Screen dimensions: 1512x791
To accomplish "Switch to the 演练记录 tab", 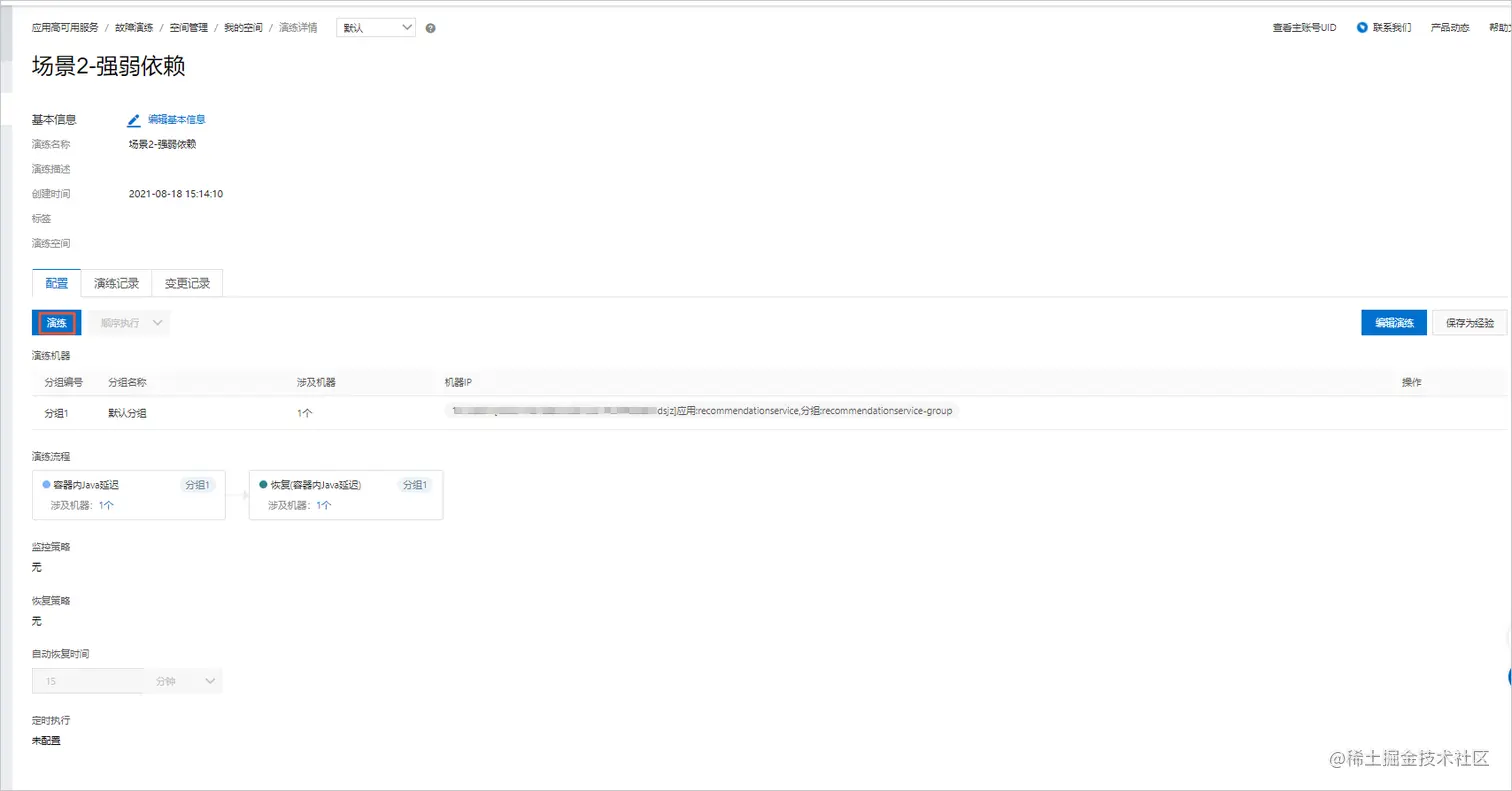I will click(116, 283).
